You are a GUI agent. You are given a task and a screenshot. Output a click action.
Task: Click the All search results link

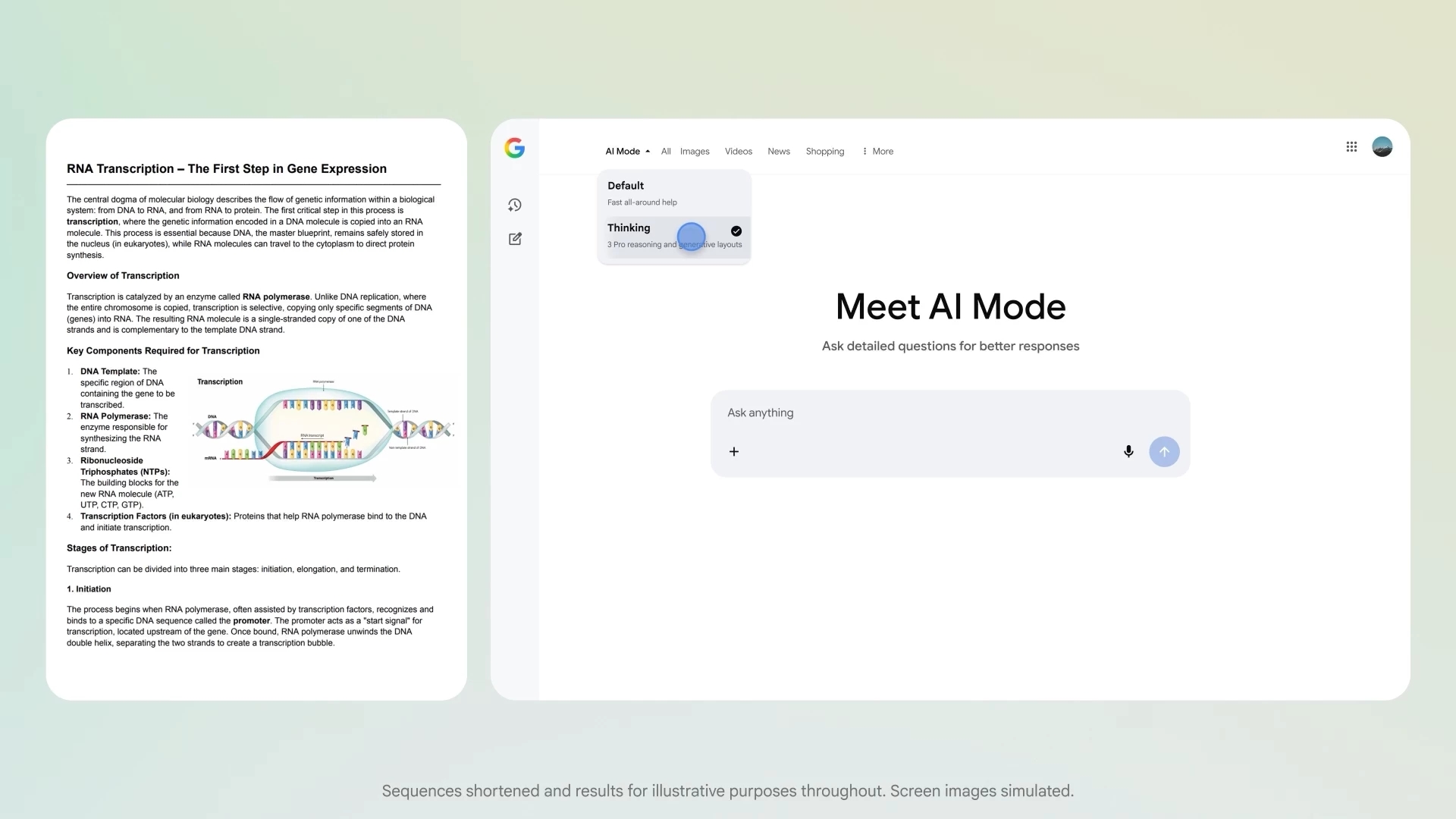click(x=665, y=151)
